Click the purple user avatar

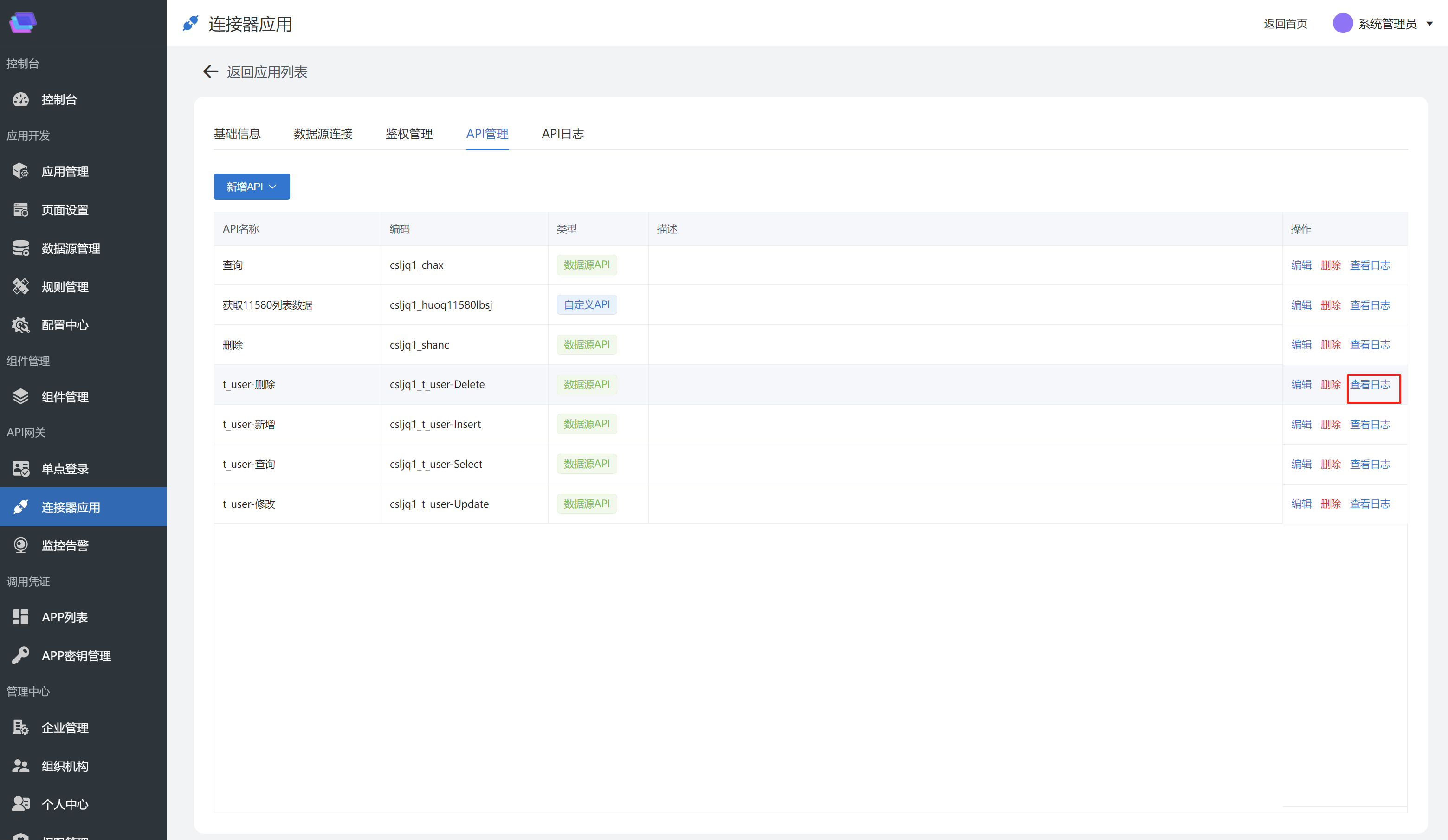point(1342,24)
